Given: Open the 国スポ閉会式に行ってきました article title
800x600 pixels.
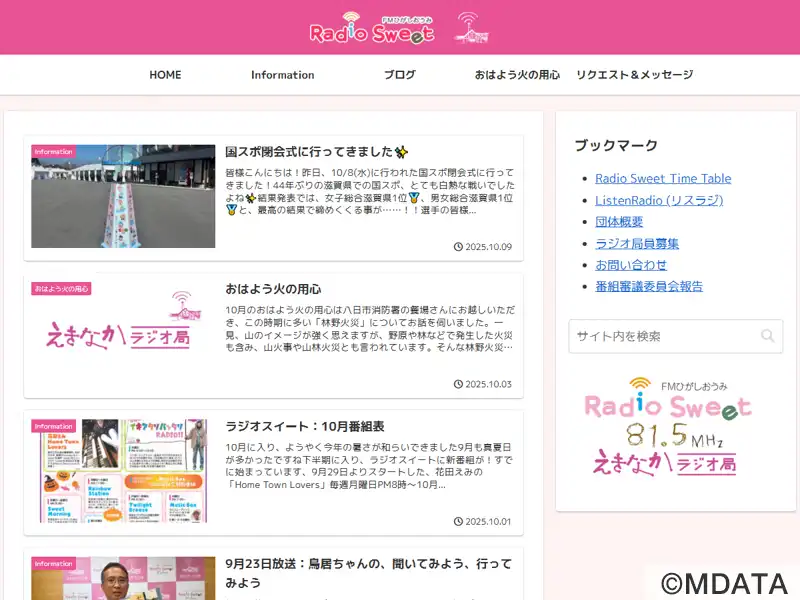Looking at the screenshot, I should (316, 152).
